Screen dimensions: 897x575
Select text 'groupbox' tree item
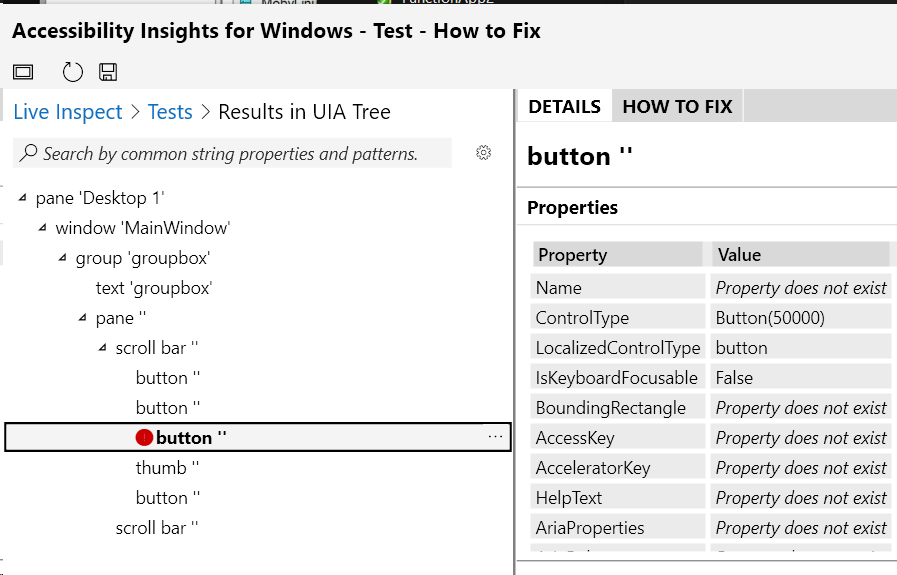click(x=154, y=288)
